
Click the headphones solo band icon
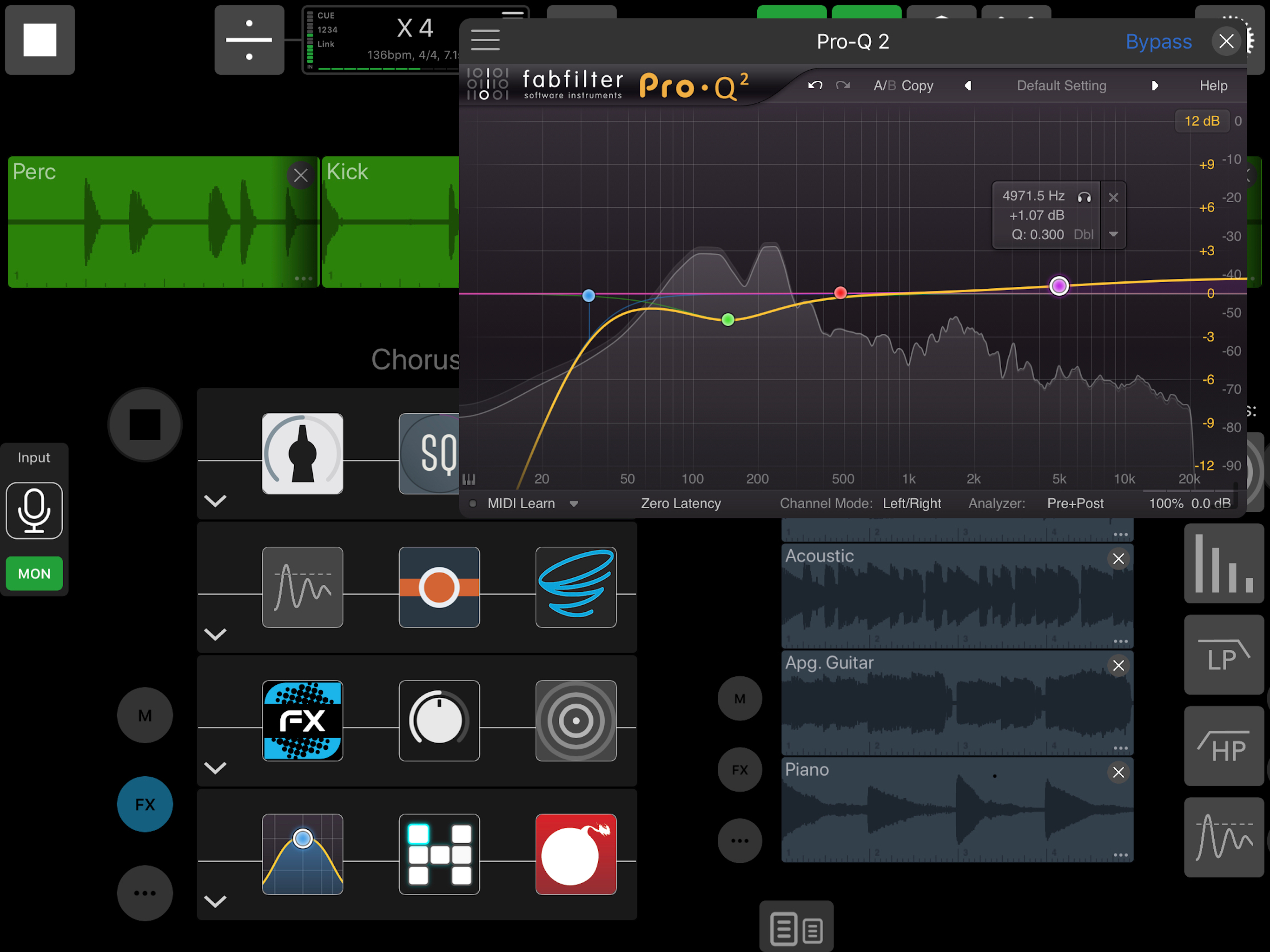tap(1084, 197)
